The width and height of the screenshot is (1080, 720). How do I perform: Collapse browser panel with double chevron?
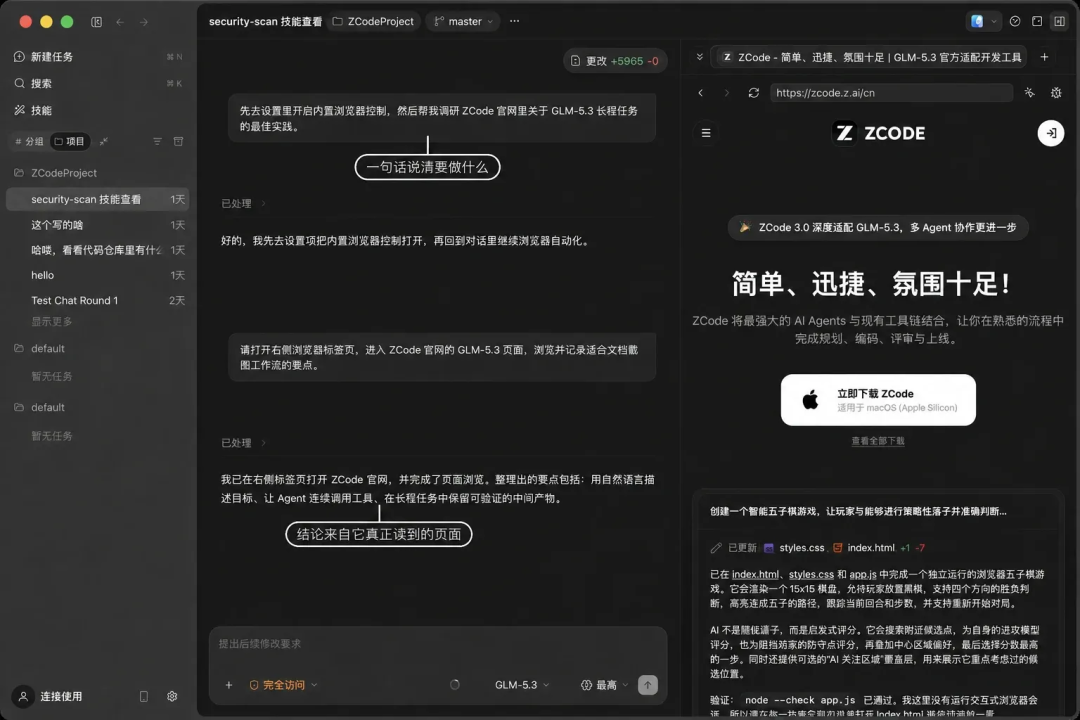(x=700, y=57)
